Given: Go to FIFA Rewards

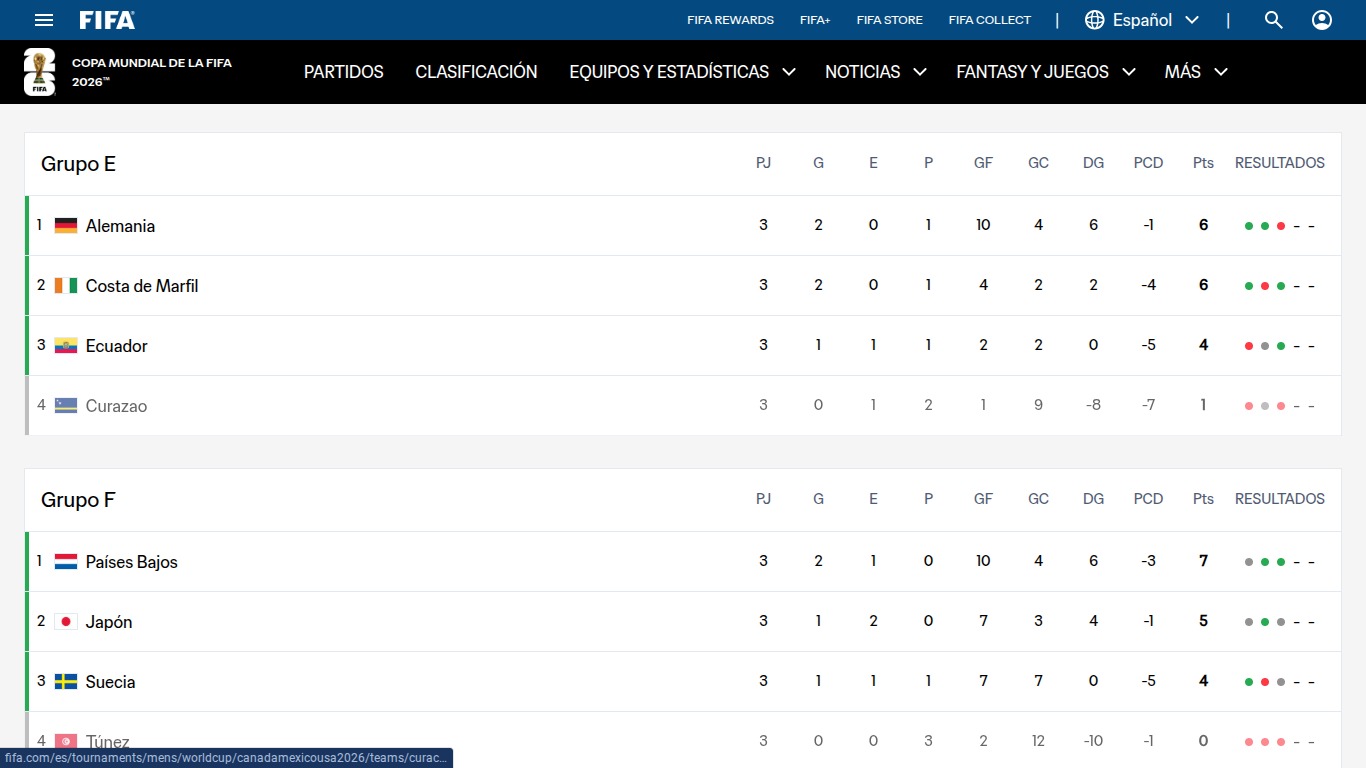Looking at the screenshot, I should tap(730, 20).
